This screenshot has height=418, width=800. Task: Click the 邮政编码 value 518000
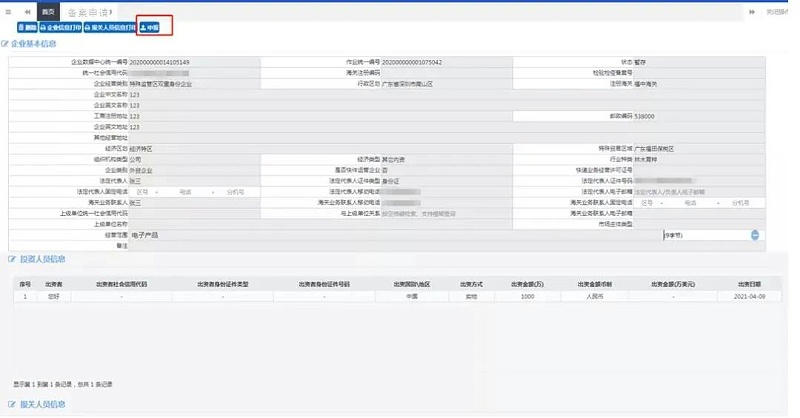(x=644, y=117)
